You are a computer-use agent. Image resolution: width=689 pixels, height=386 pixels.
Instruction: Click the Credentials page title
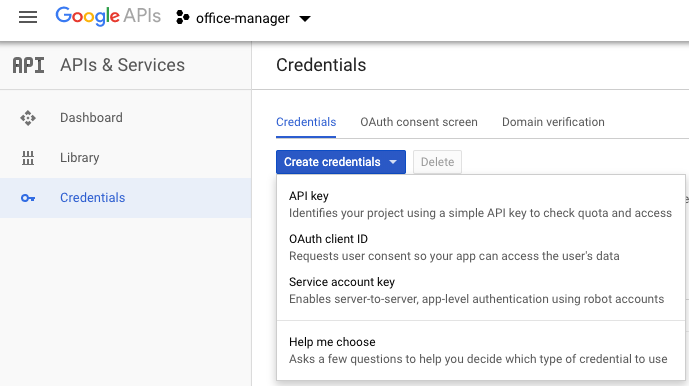click(321, 65)
